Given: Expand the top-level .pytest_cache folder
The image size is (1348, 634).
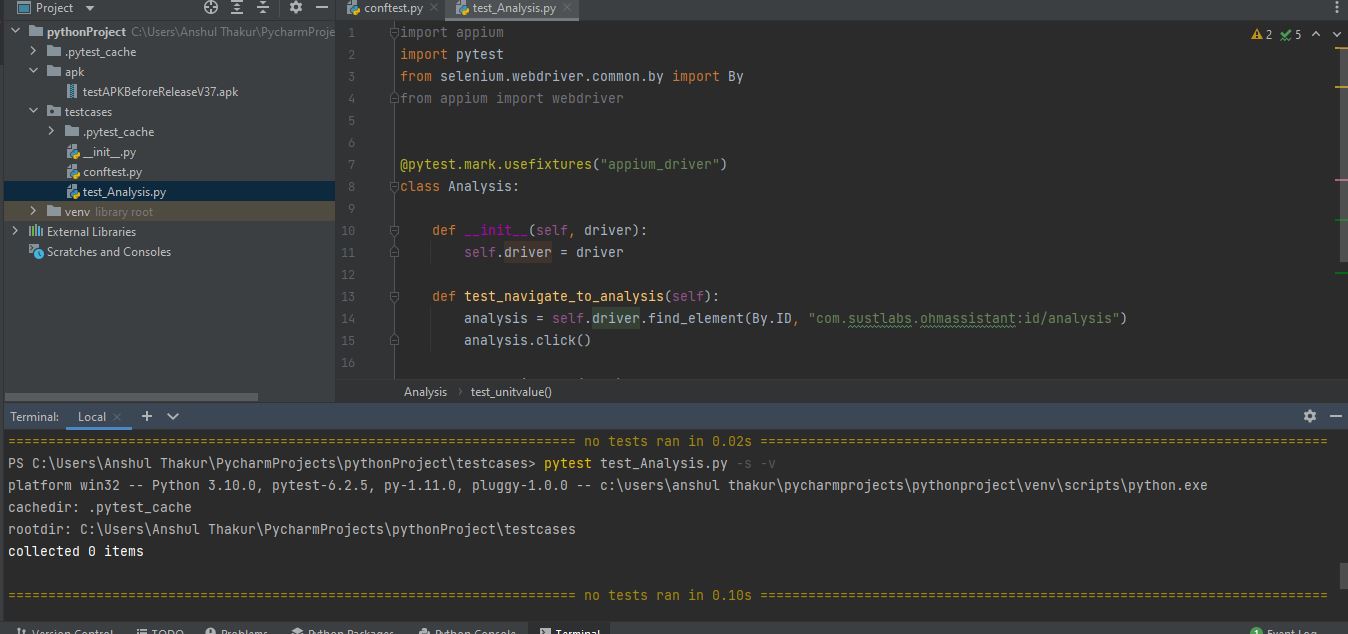Looking at the screenshot, I should pos(34,52).
